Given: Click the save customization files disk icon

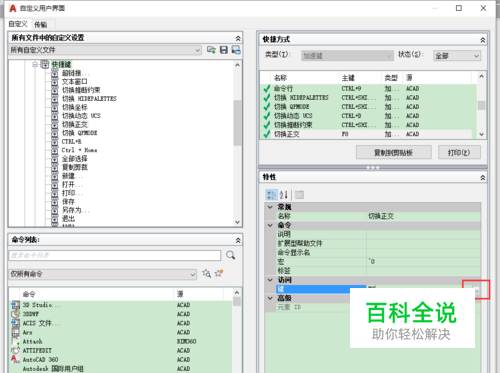Looking at the screenshot, I should click(224, 50).
